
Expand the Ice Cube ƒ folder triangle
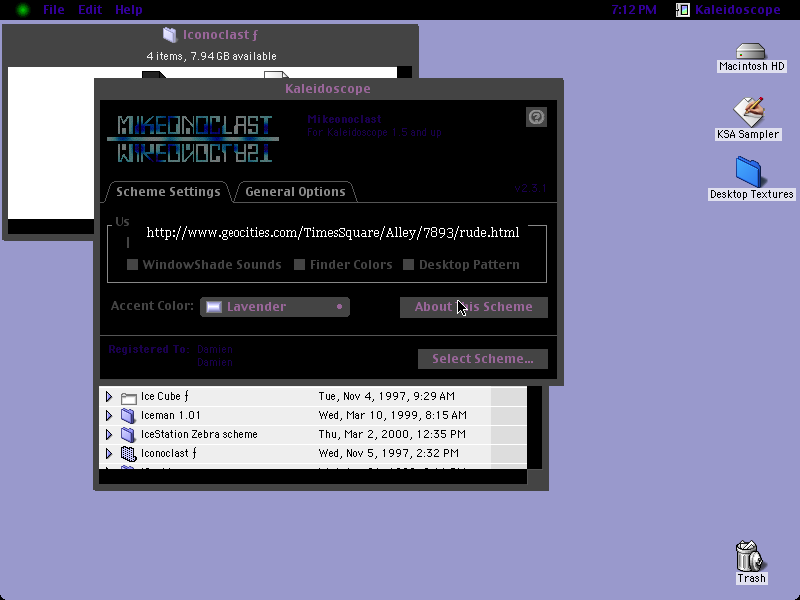click(x=109, y=396)
